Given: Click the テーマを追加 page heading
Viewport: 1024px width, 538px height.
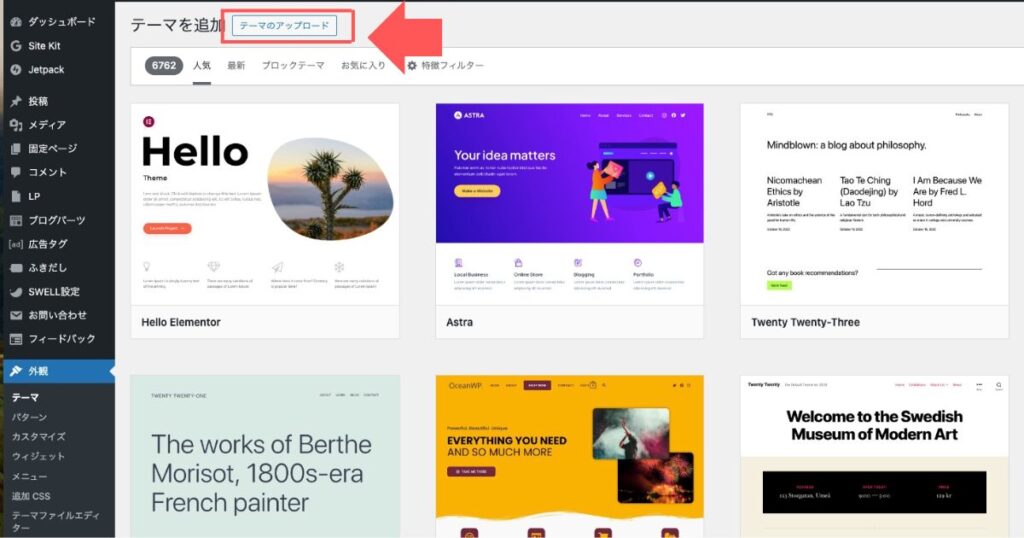Looking at the screenshot, I should (178, 25).
